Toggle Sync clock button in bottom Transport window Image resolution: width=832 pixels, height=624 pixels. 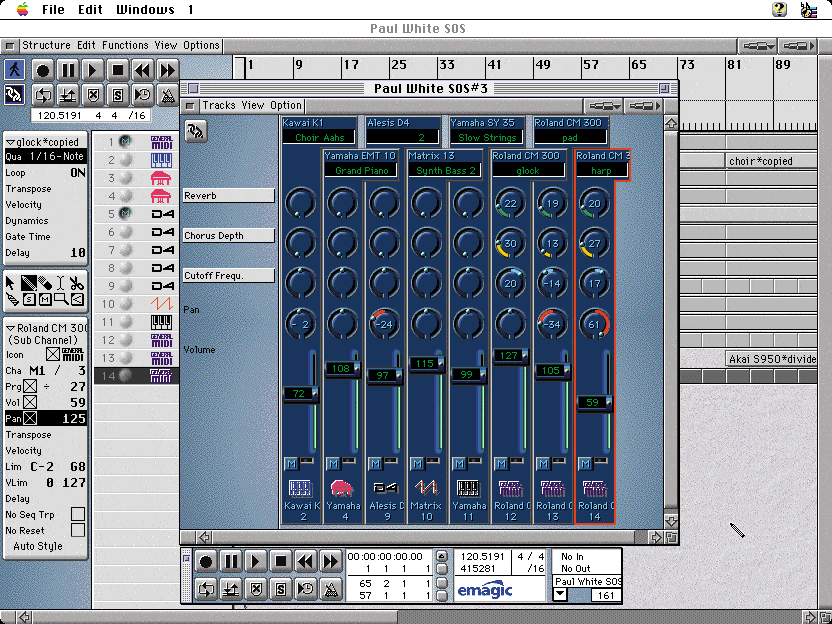(306, 589)
